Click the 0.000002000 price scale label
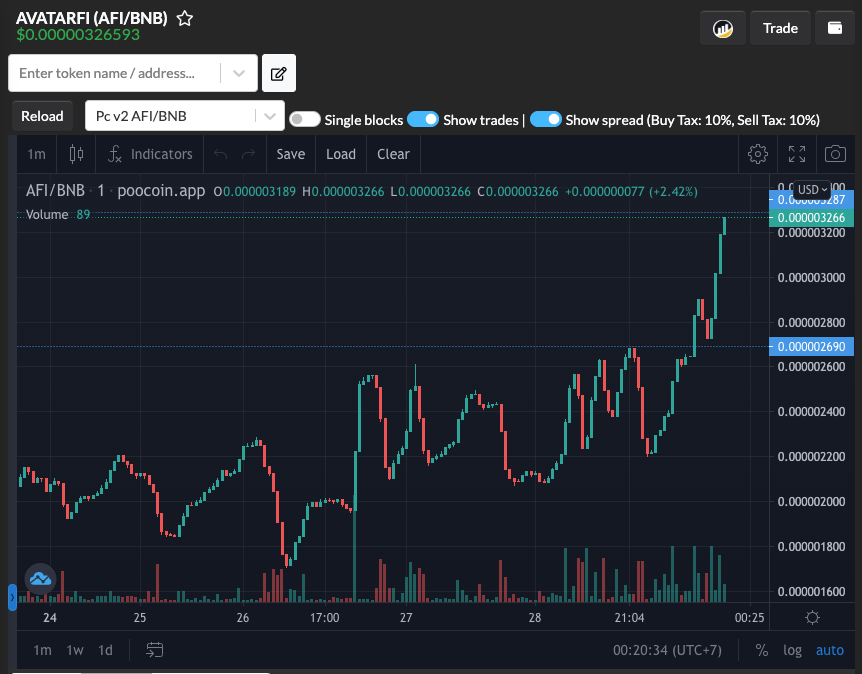 [x=811, y=501]
